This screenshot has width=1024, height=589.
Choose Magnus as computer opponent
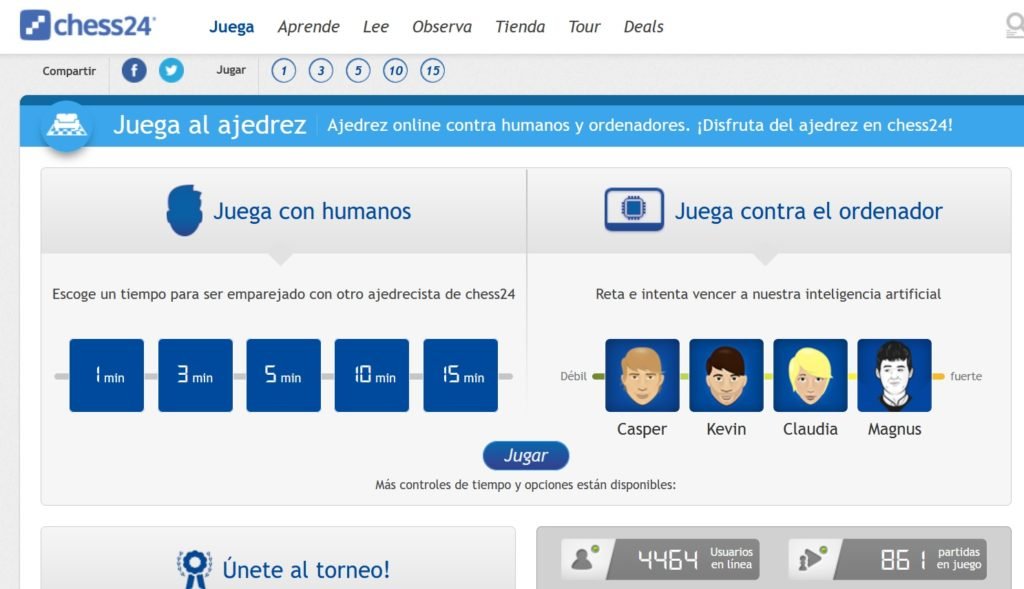pyautogui.click(x=895, y=375)
